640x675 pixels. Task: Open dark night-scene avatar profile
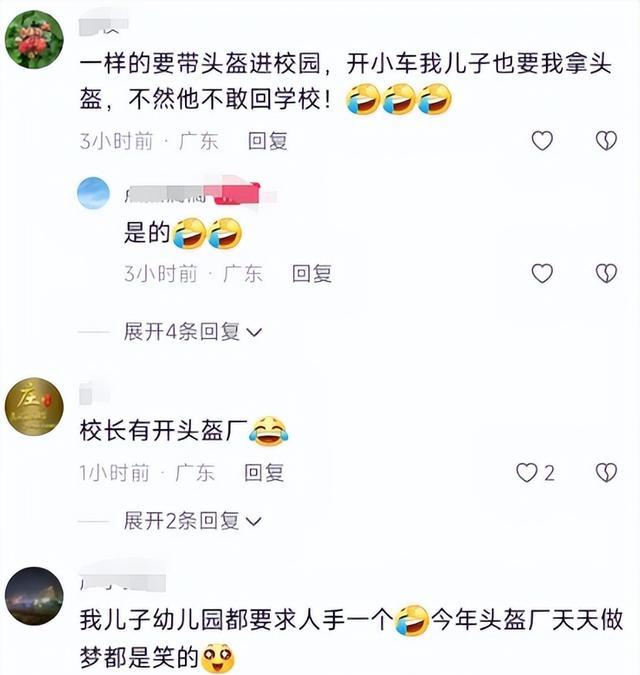pos(34,596)
